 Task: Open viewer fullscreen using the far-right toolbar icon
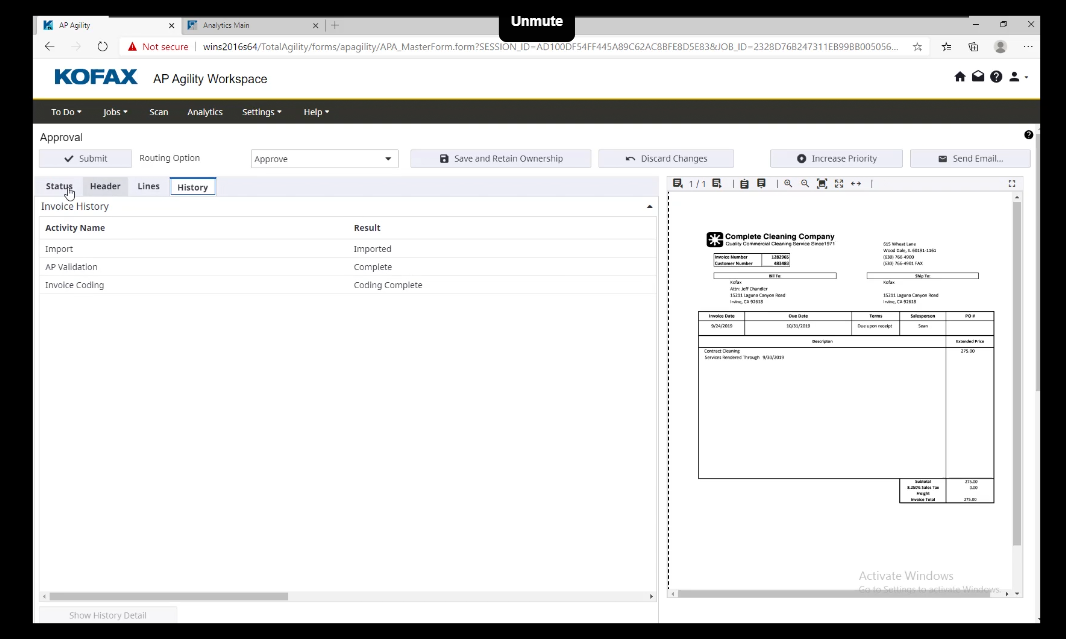1012,184
